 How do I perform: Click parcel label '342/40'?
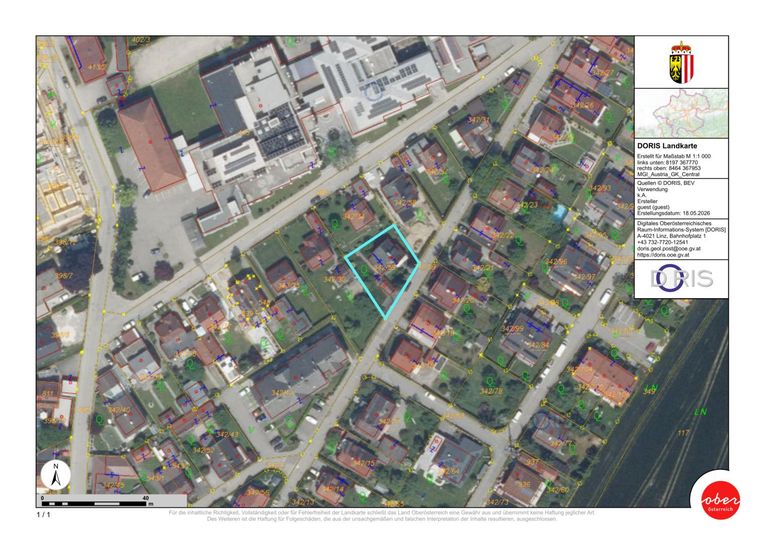[x=120, y=410]
